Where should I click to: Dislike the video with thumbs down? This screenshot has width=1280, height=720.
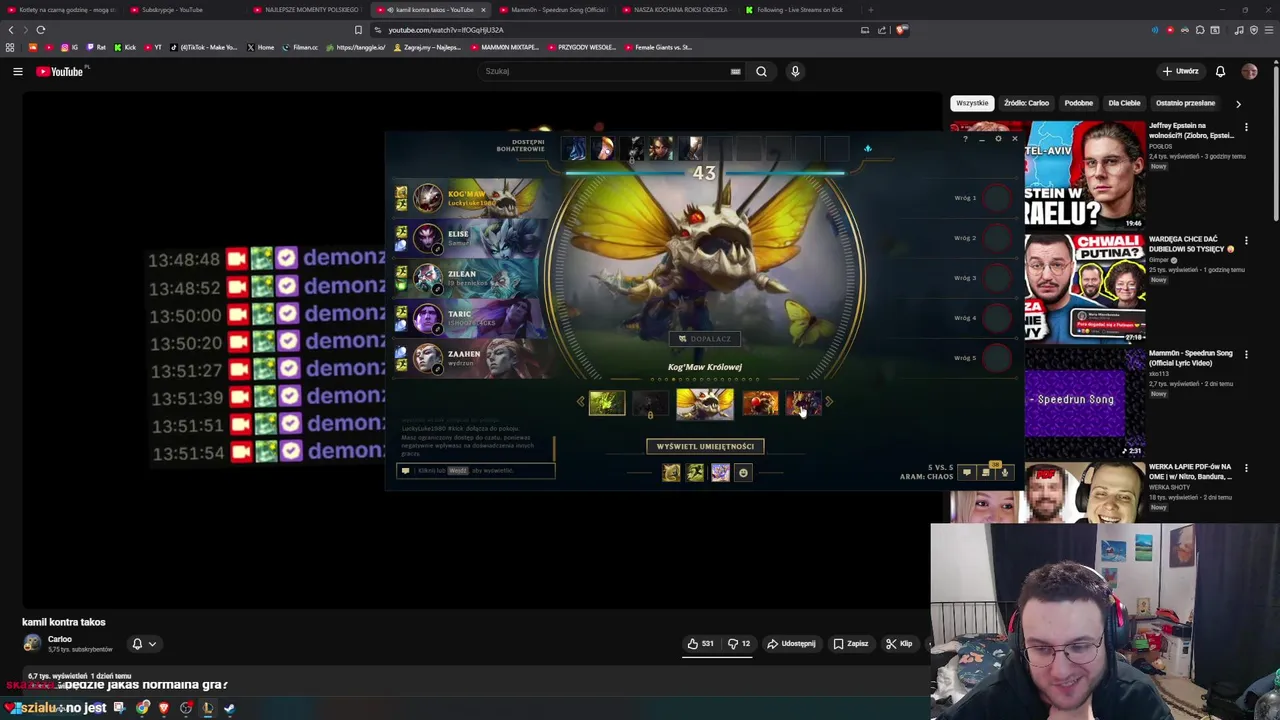pos(739,644)
